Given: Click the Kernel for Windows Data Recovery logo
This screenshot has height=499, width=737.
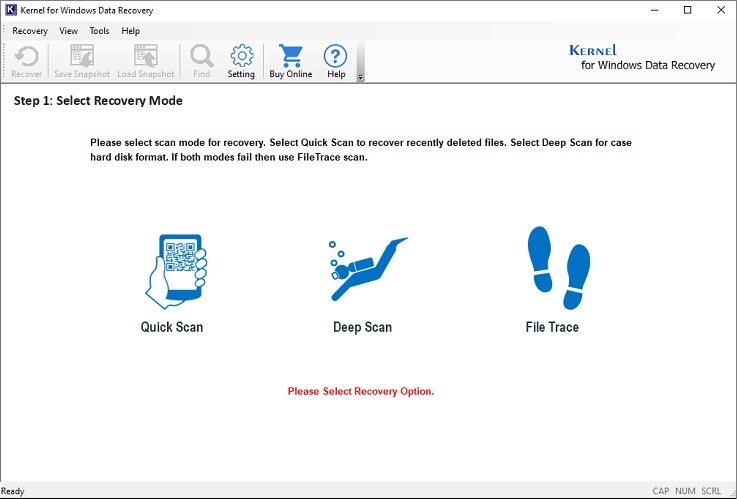Looking at the screenshot, I should 642,57.
